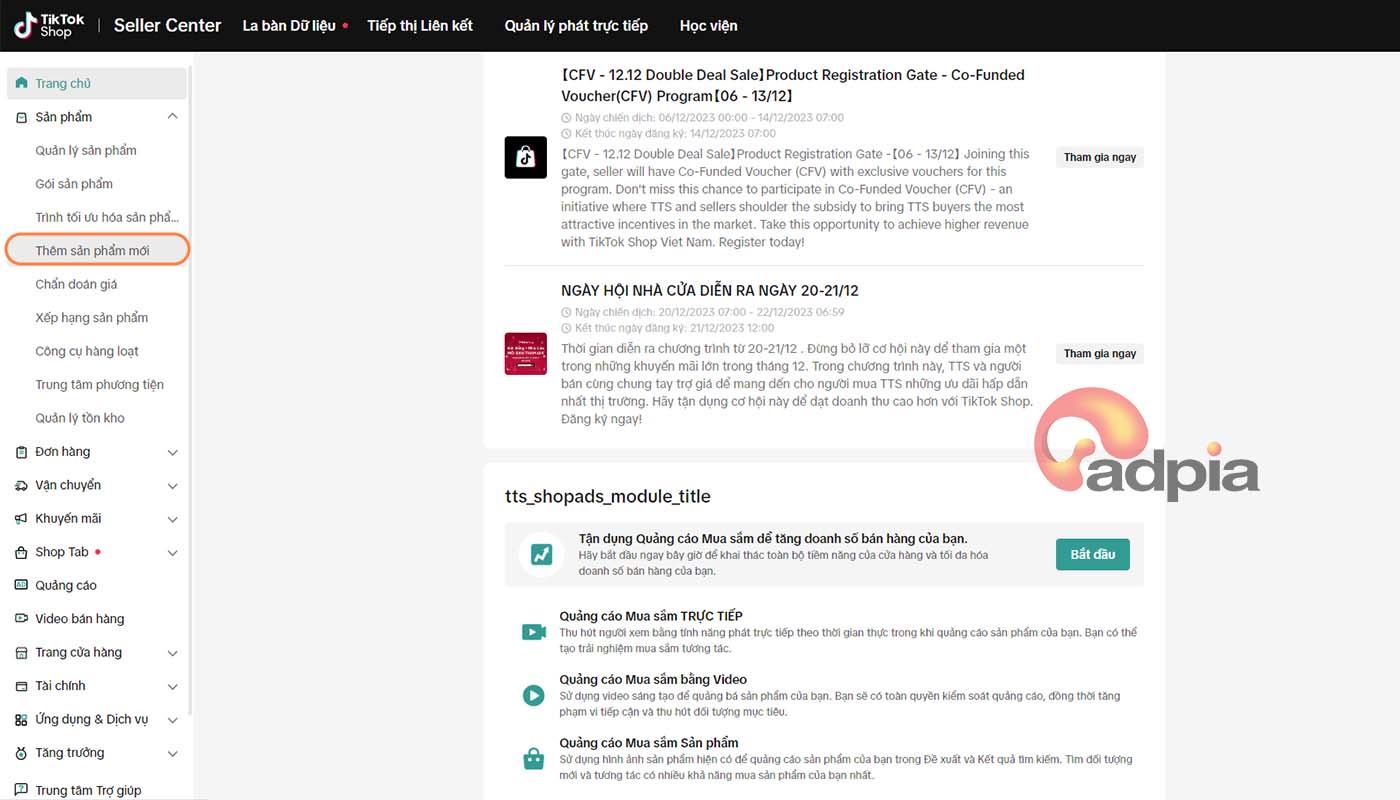This screenshot has width=1400, height=800.
Task: Click Quảng cáo Mua sắm TRỰC TIẾP heading
Action: click(651, 616)
